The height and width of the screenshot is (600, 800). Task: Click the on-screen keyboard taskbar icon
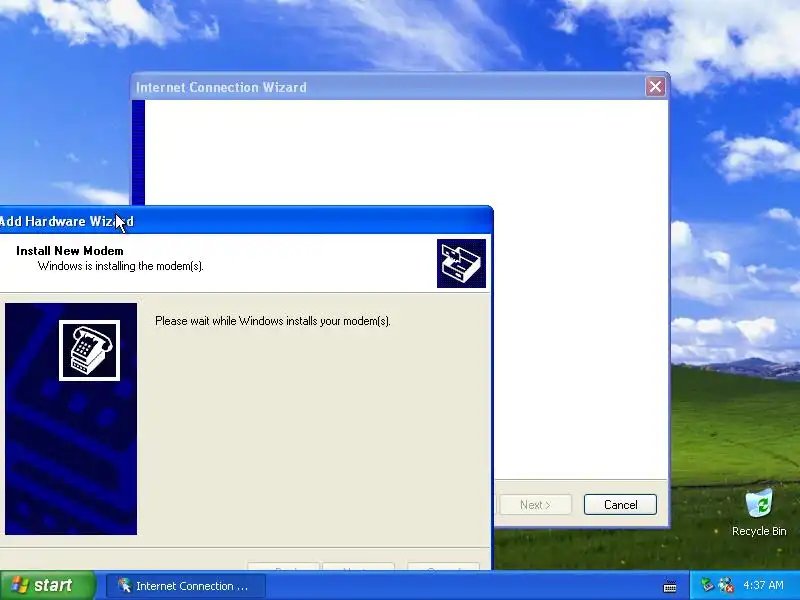(670, 586)
